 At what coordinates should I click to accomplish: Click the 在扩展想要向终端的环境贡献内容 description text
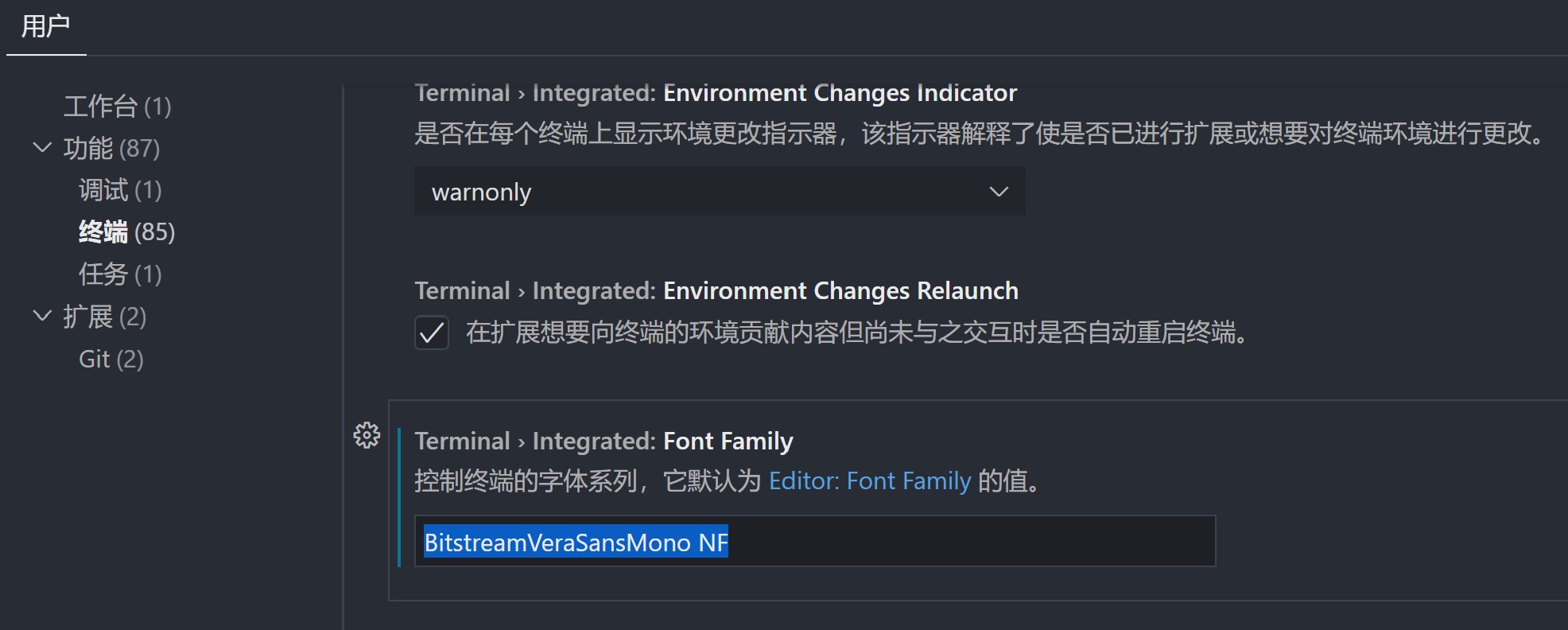coord(857,332)
